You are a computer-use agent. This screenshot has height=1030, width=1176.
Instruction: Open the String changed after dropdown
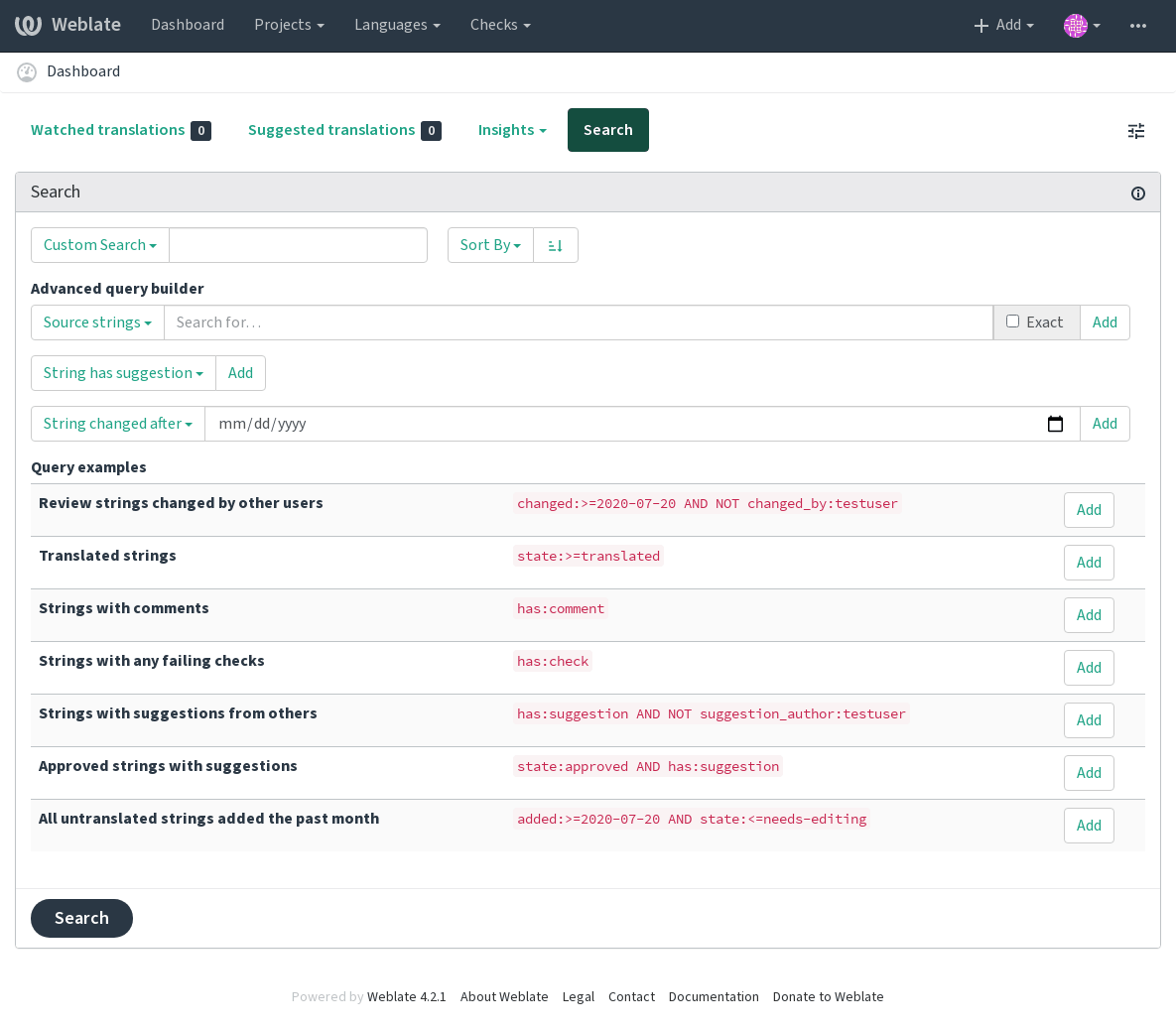tap(118, 424)
